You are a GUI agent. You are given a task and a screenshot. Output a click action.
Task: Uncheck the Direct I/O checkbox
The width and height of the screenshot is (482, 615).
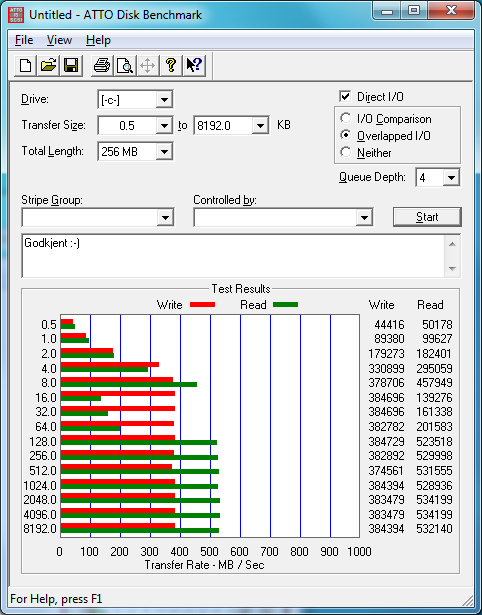(345, 96)
